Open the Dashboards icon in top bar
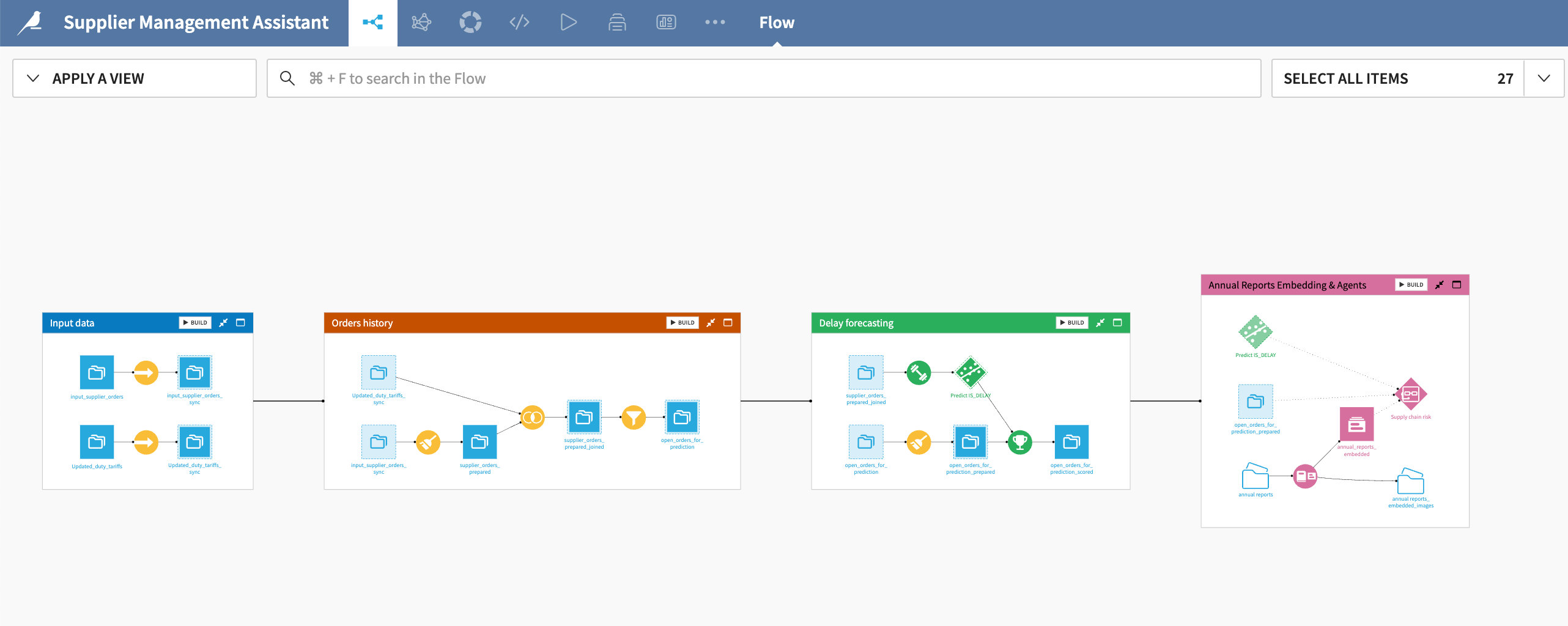The width and height of the screenshot is (1568, 626). pyautogui.click(x=666, y=22)
